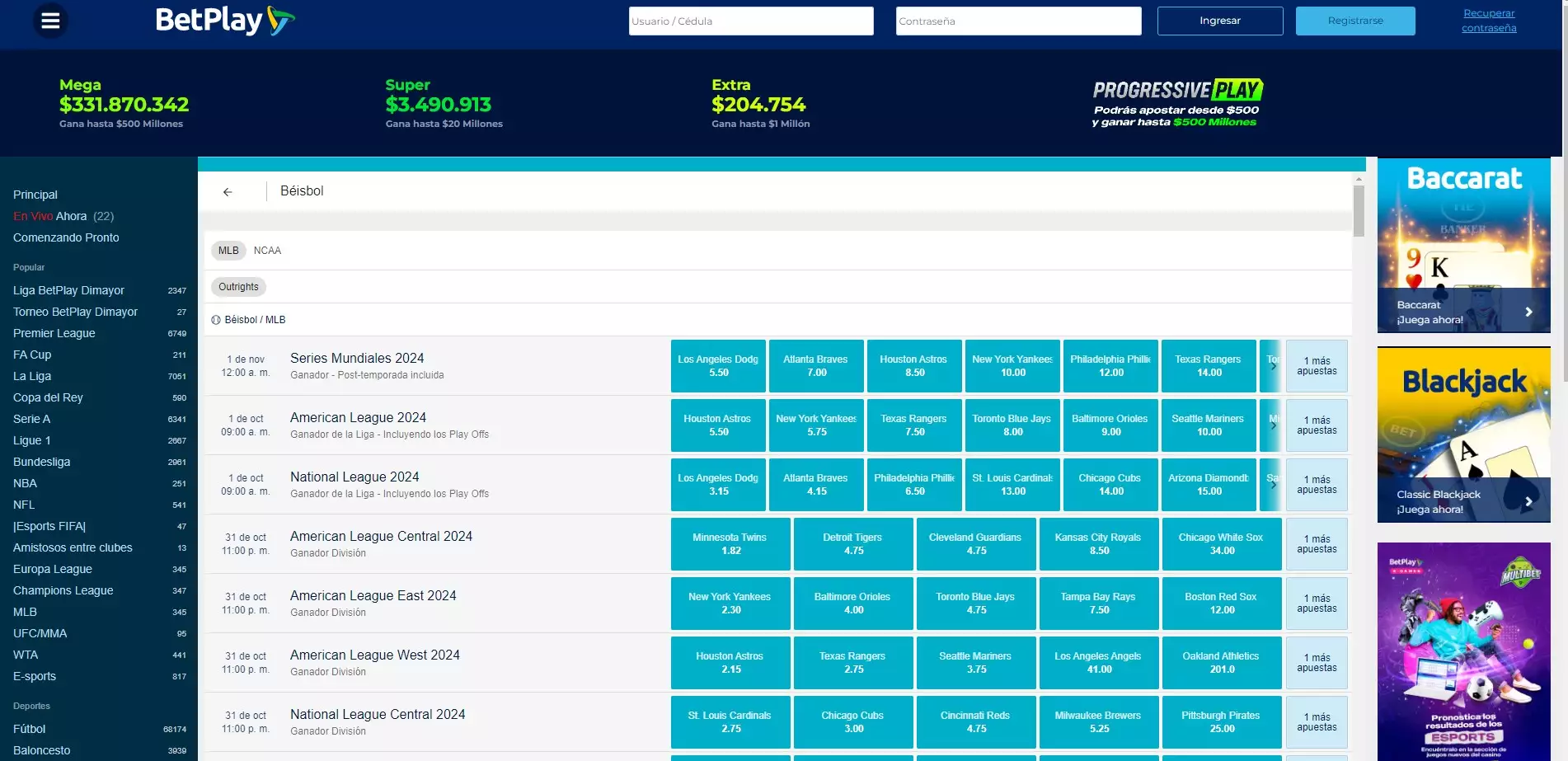Screen dimensions: 1568x761
Task: Expand 1 más apuestas for American League 2024
Action: (x=1316, y=425)
